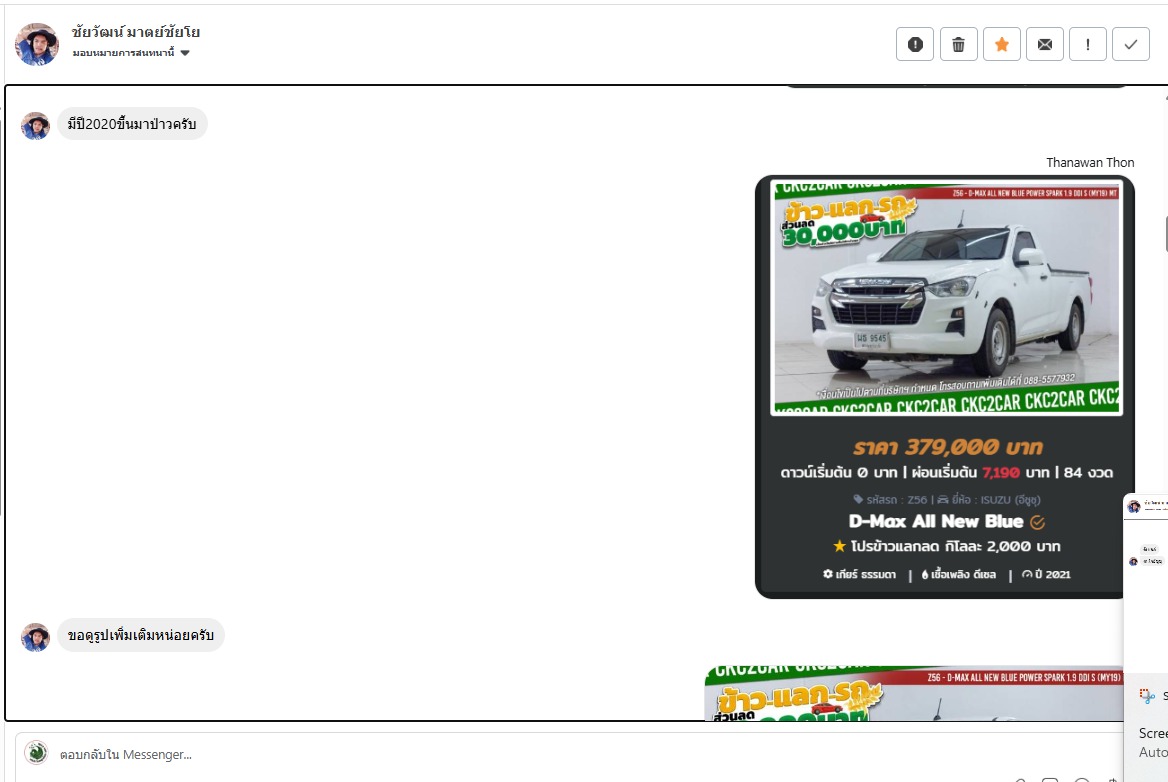The width and height of the screenshot is (1168, 782).
Task: Toggle the orange star follow-up icon
Action: click(x=1002, y=45)
